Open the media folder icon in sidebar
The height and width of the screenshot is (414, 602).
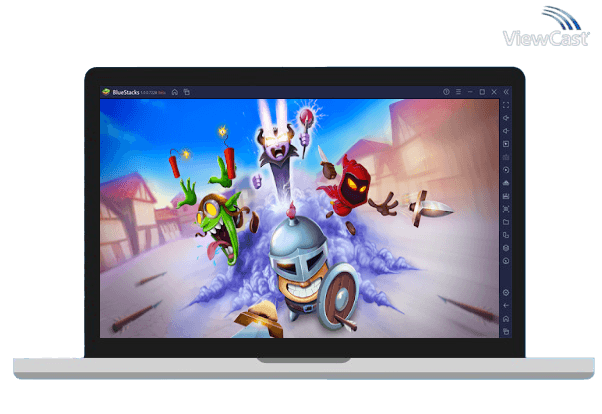[506, 222]
